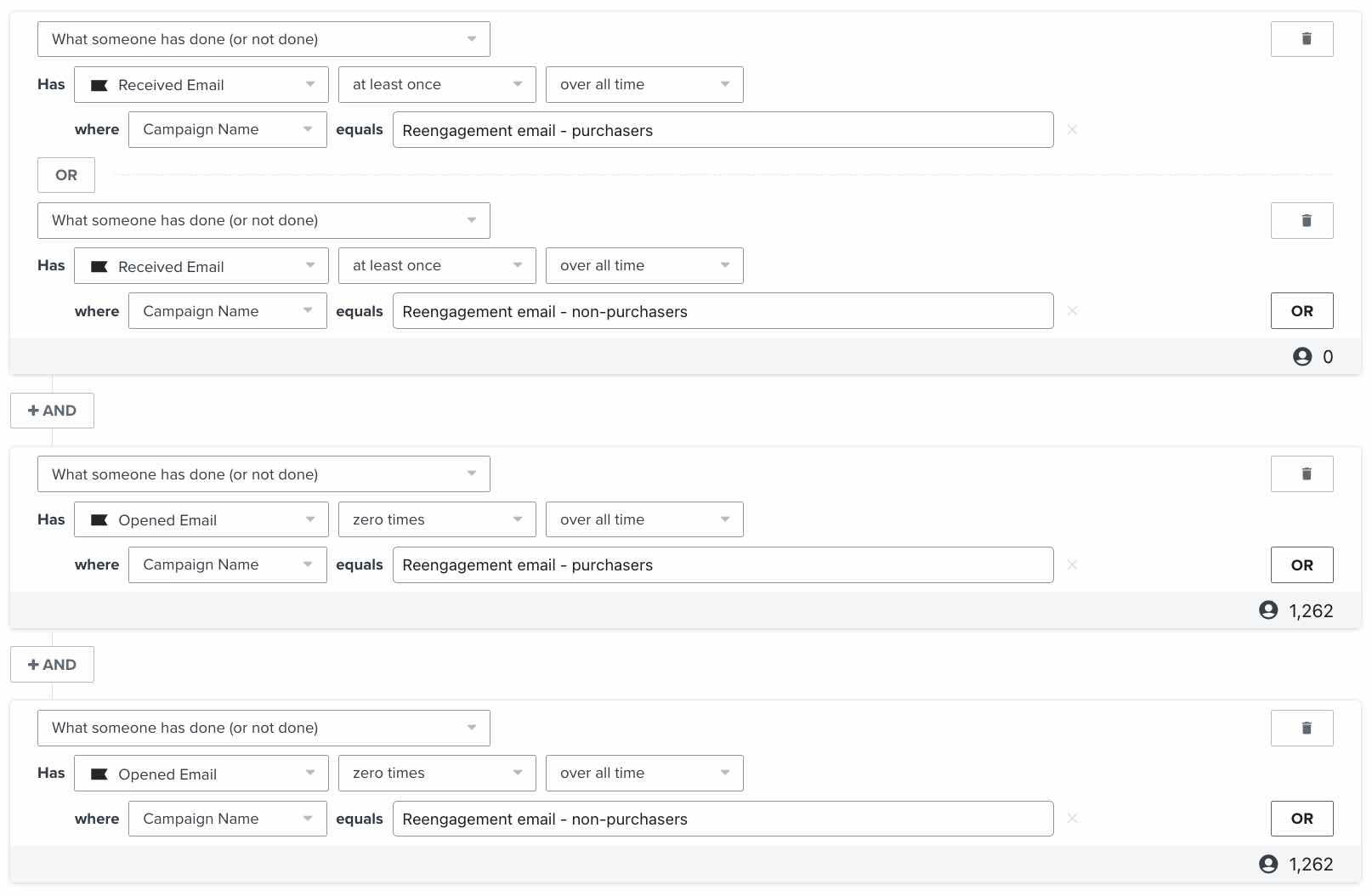1372x896 pixels.
Task: Click the OR connector between the email conditions
Action: click(65, 175)
